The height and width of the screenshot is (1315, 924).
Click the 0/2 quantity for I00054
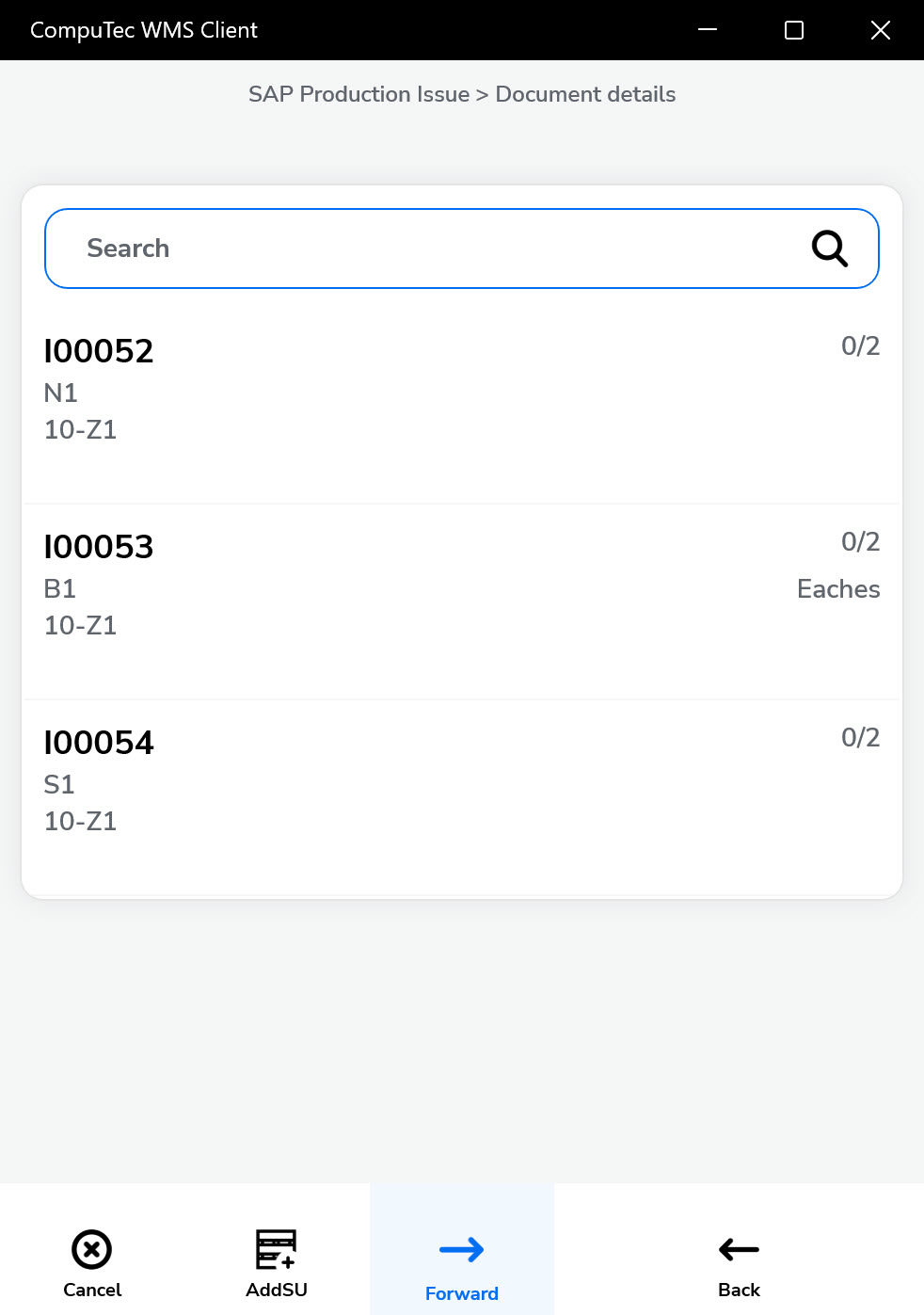pyautogui.click(x=860, y=738)
